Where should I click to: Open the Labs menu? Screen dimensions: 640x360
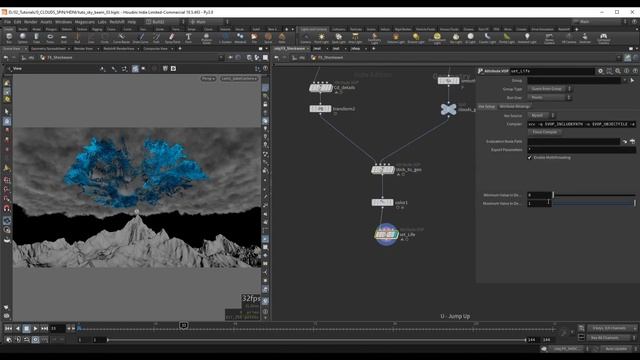coord(102,22)
